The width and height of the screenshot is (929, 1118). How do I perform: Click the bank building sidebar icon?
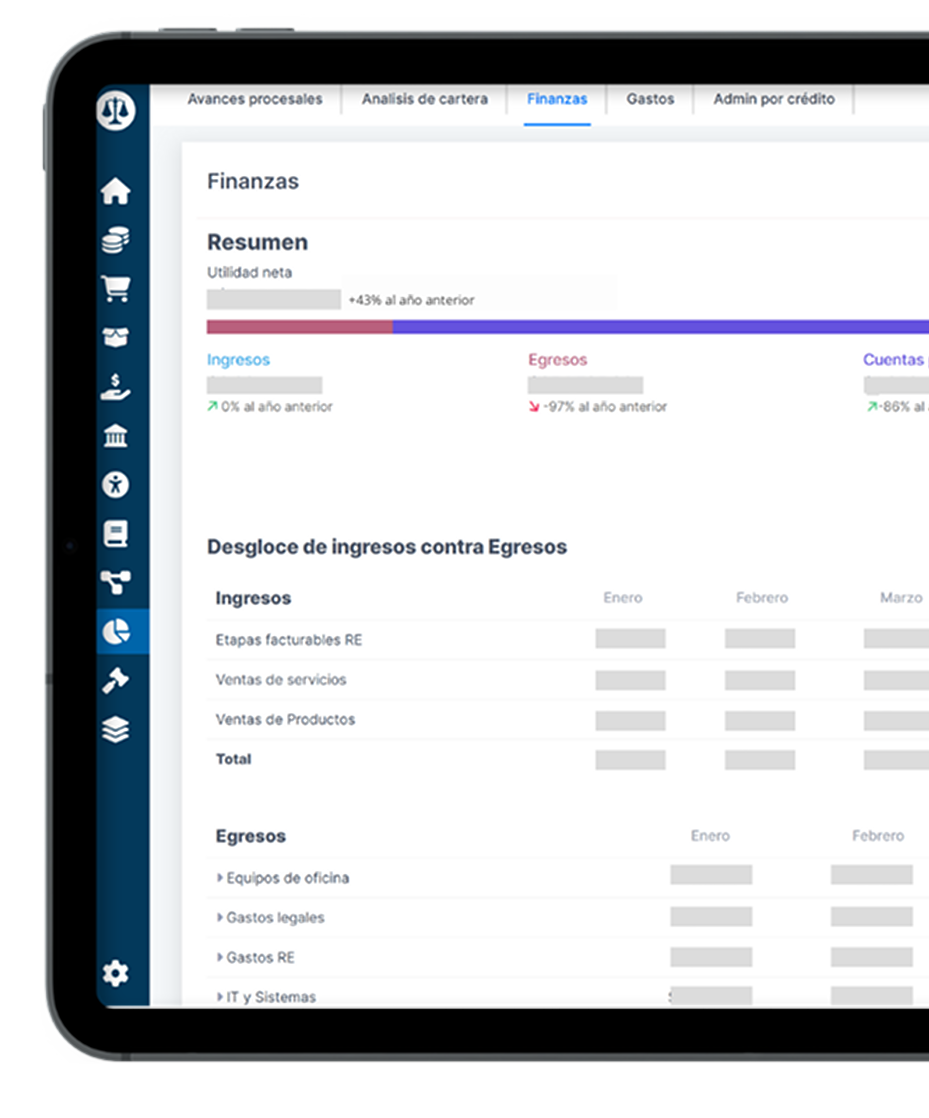(116, 436)
